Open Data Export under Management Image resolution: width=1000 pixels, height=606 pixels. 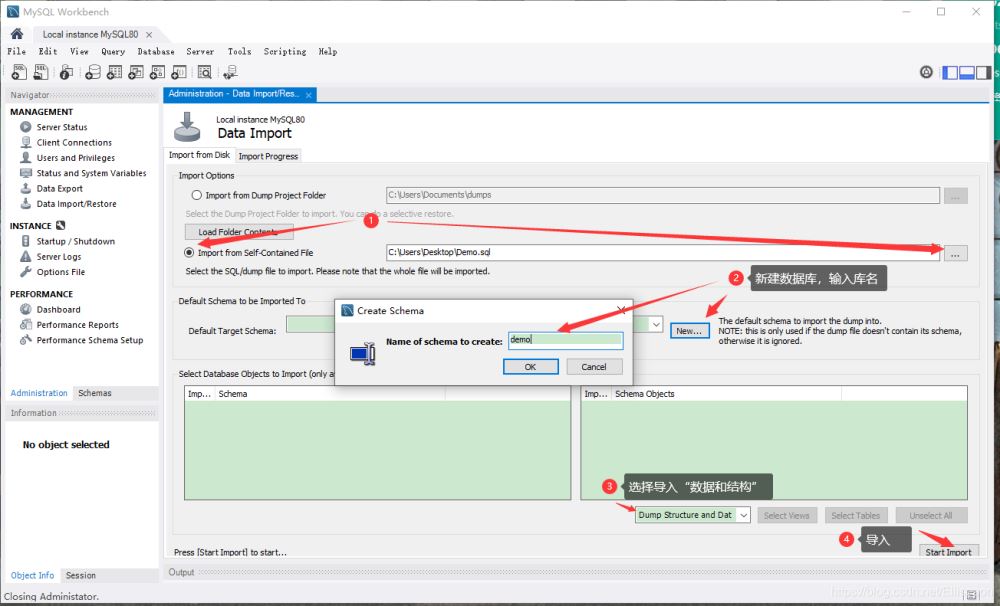coord(59,188)
